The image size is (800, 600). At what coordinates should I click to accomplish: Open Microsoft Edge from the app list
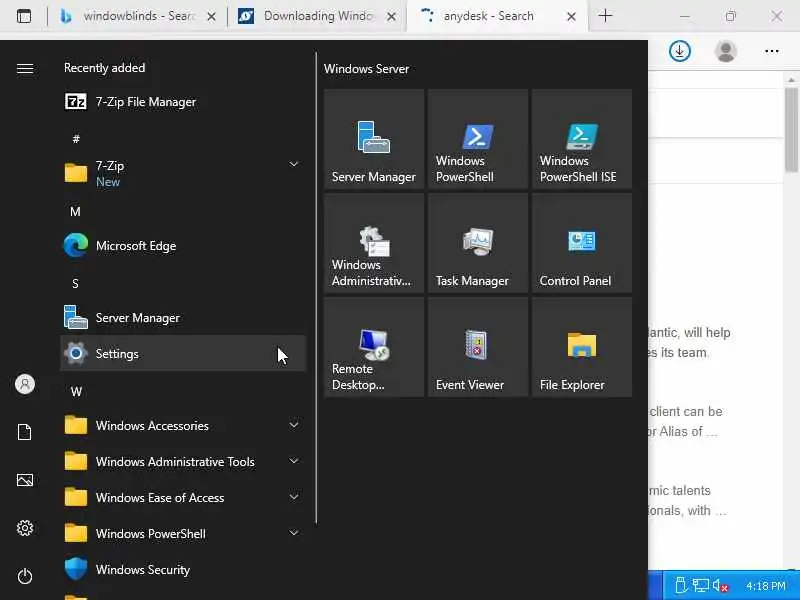pos(183,246)
